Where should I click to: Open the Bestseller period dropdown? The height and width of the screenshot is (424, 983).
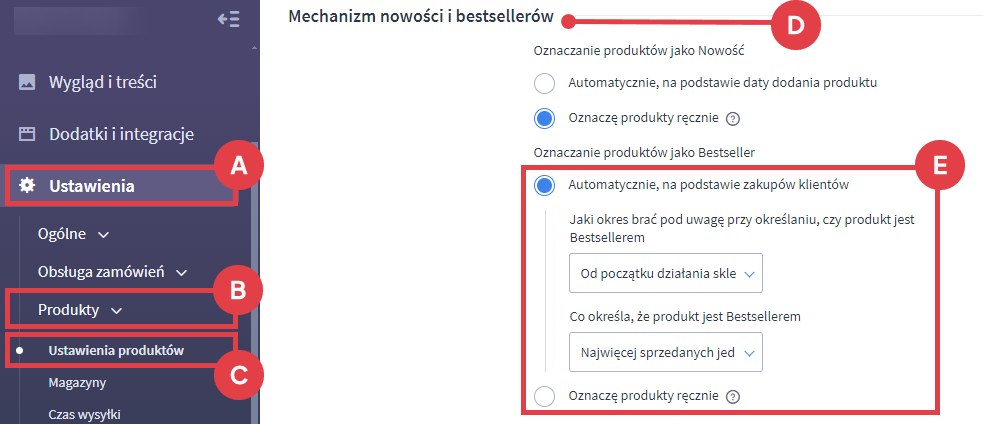[664, 272]
